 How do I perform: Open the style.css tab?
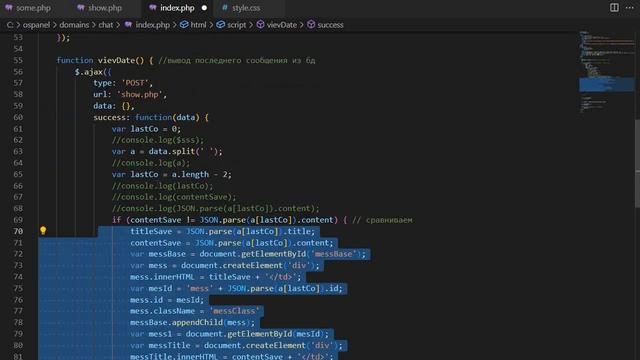point(246,8)
